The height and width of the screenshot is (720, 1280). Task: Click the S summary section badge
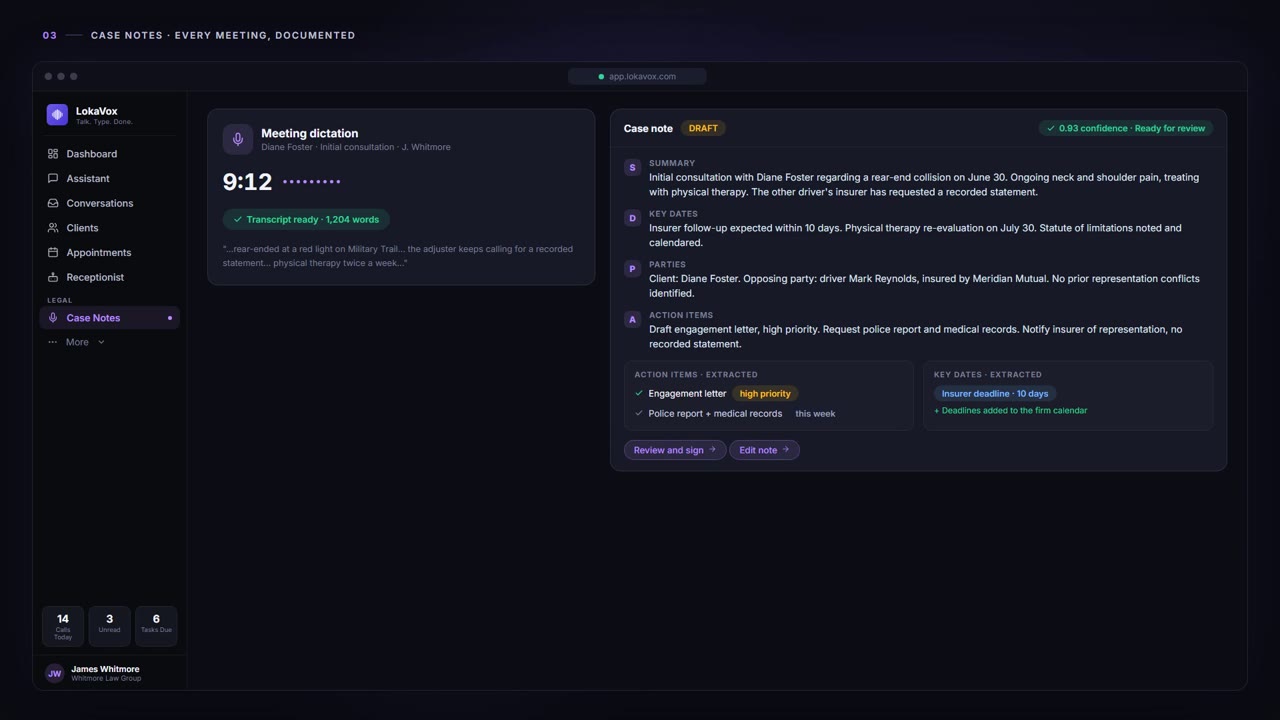pos(632,167)
